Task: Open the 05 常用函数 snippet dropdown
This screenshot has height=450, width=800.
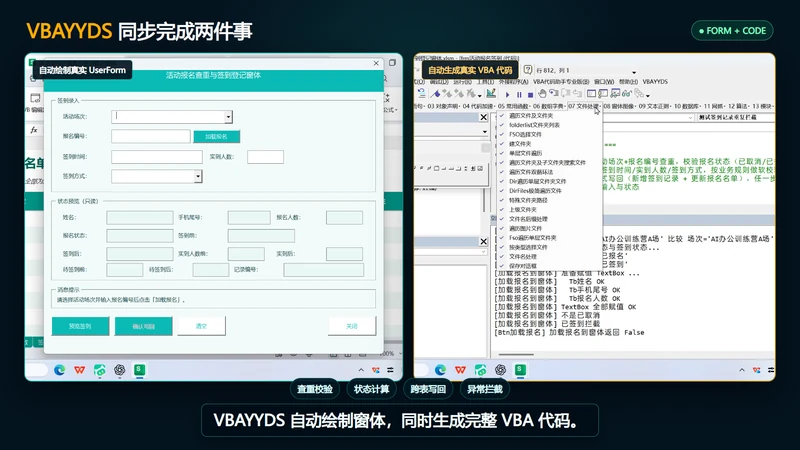Action: pos(513,106)
